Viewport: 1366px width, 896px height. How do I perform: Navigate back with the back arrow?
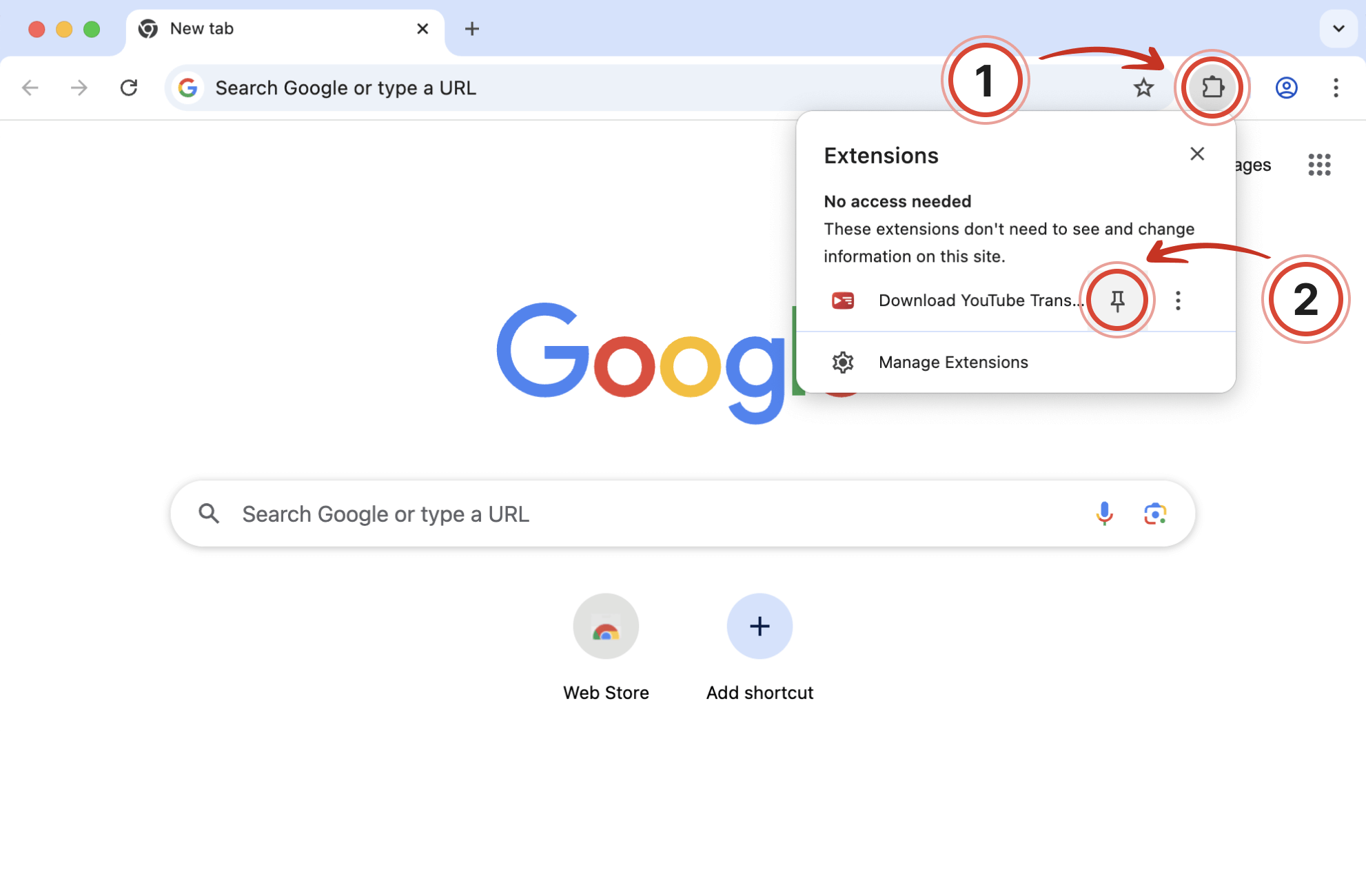(x=29, y=88)
